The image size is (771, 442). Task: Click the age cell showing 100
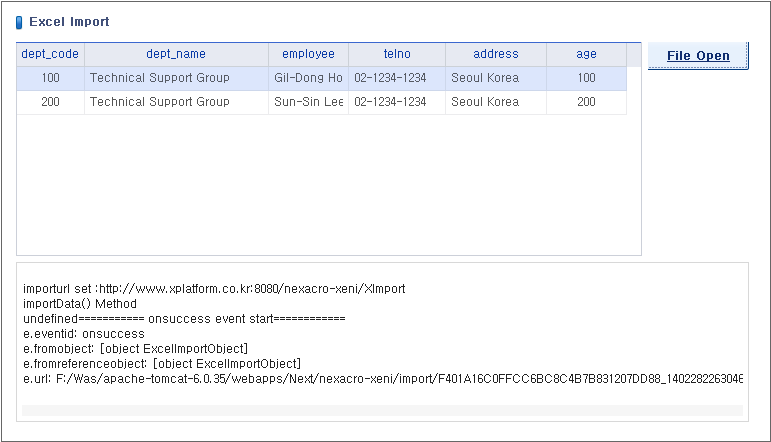586,78
